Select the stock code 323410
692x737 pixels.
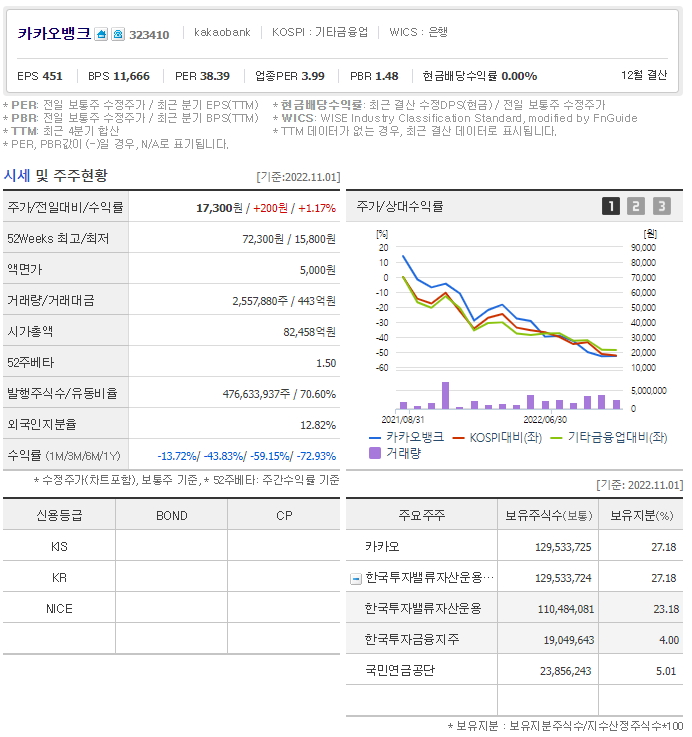(149, 35)
